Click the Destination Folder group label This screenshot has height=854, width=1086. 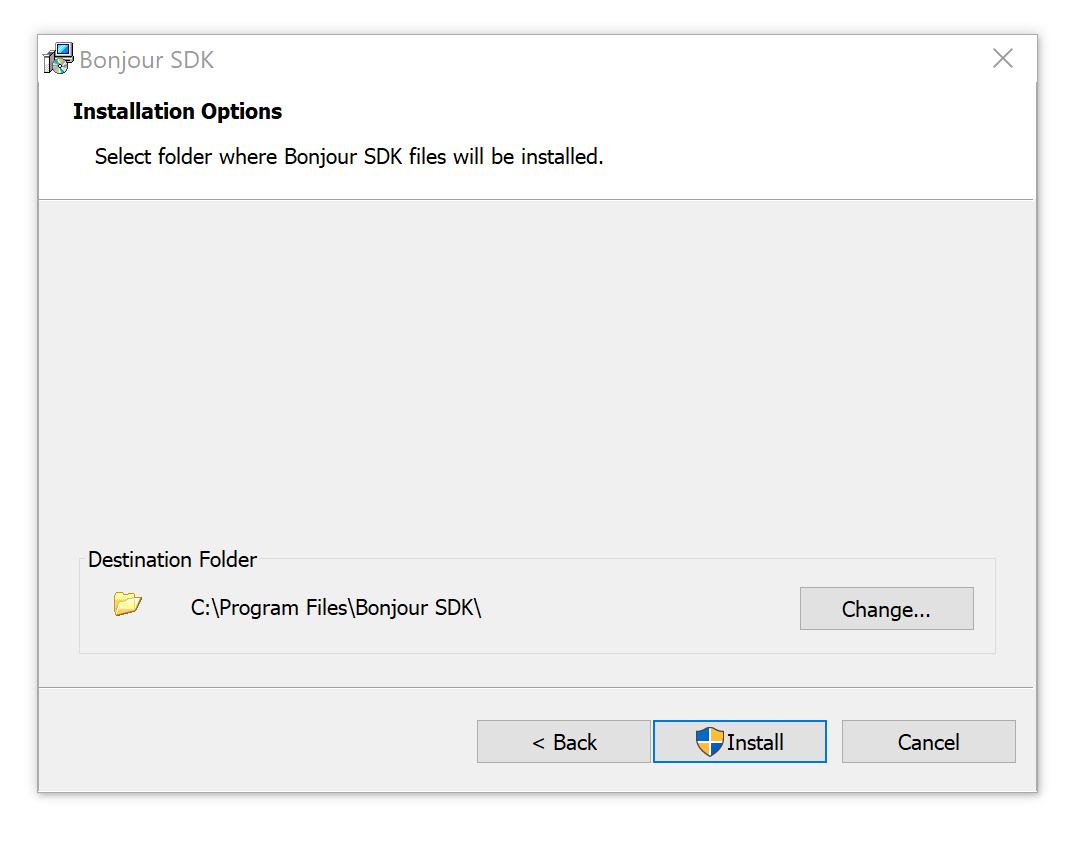click(172, 560)
